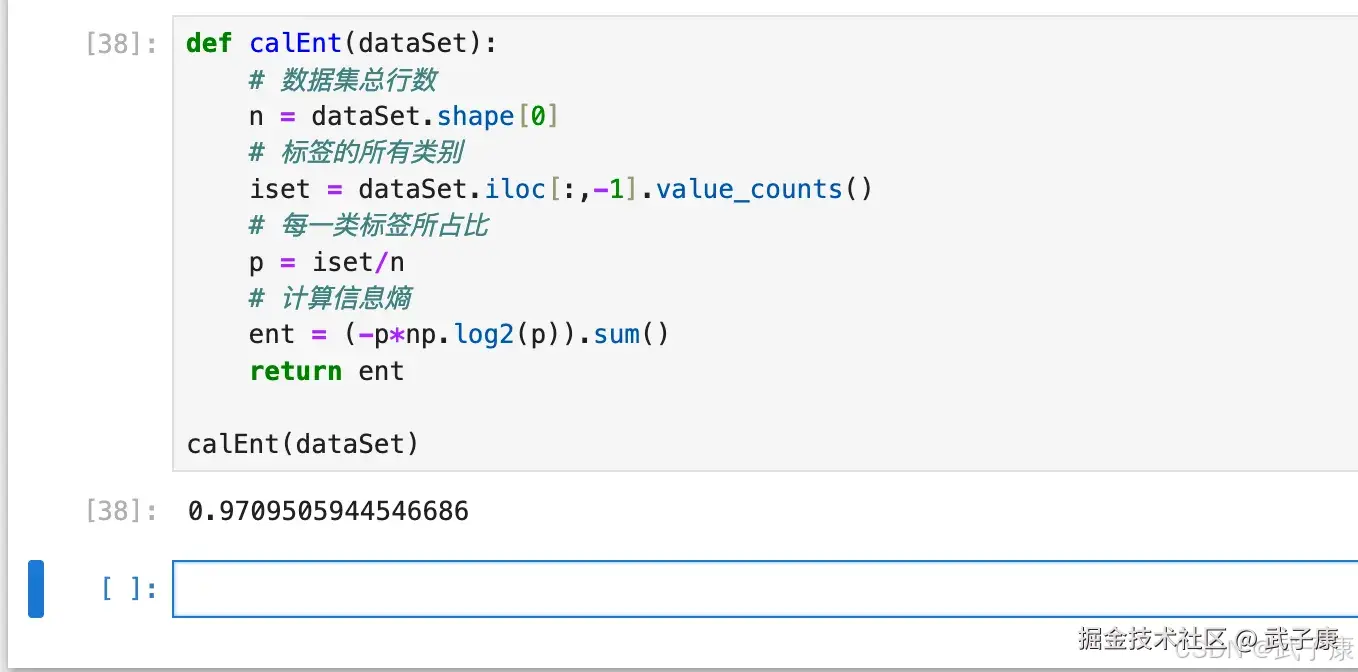Click shape in the n assignment line
Image resolution: width=1358 pixels, height=672 pixels.
(475, 116)
